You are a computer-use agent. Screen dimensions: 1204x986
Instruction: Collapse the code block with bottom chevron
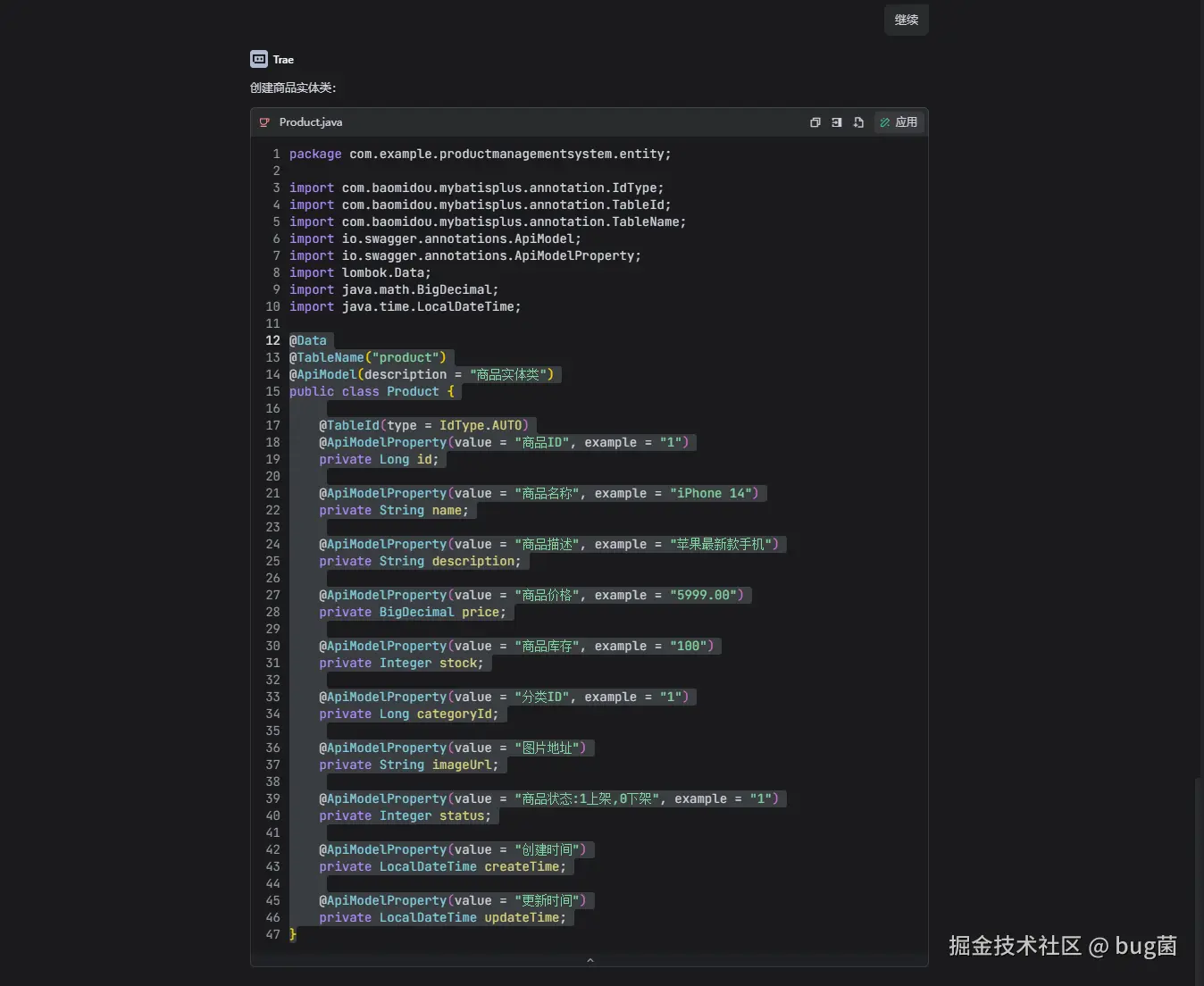(589, 960)
